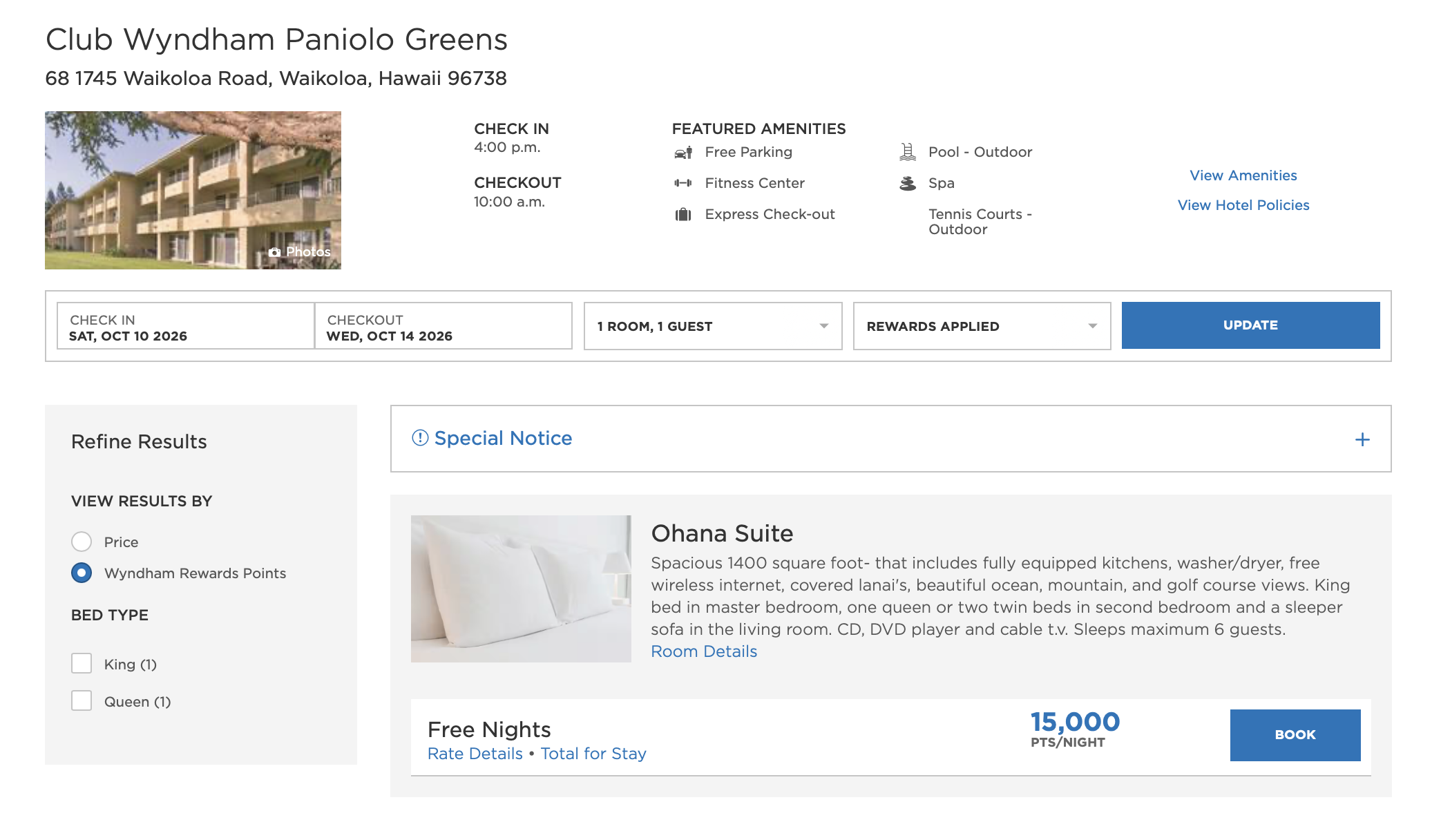Open the Rewards Applied dropdown
Viewport: 1441px width, 840px height.
click(982, 326)
